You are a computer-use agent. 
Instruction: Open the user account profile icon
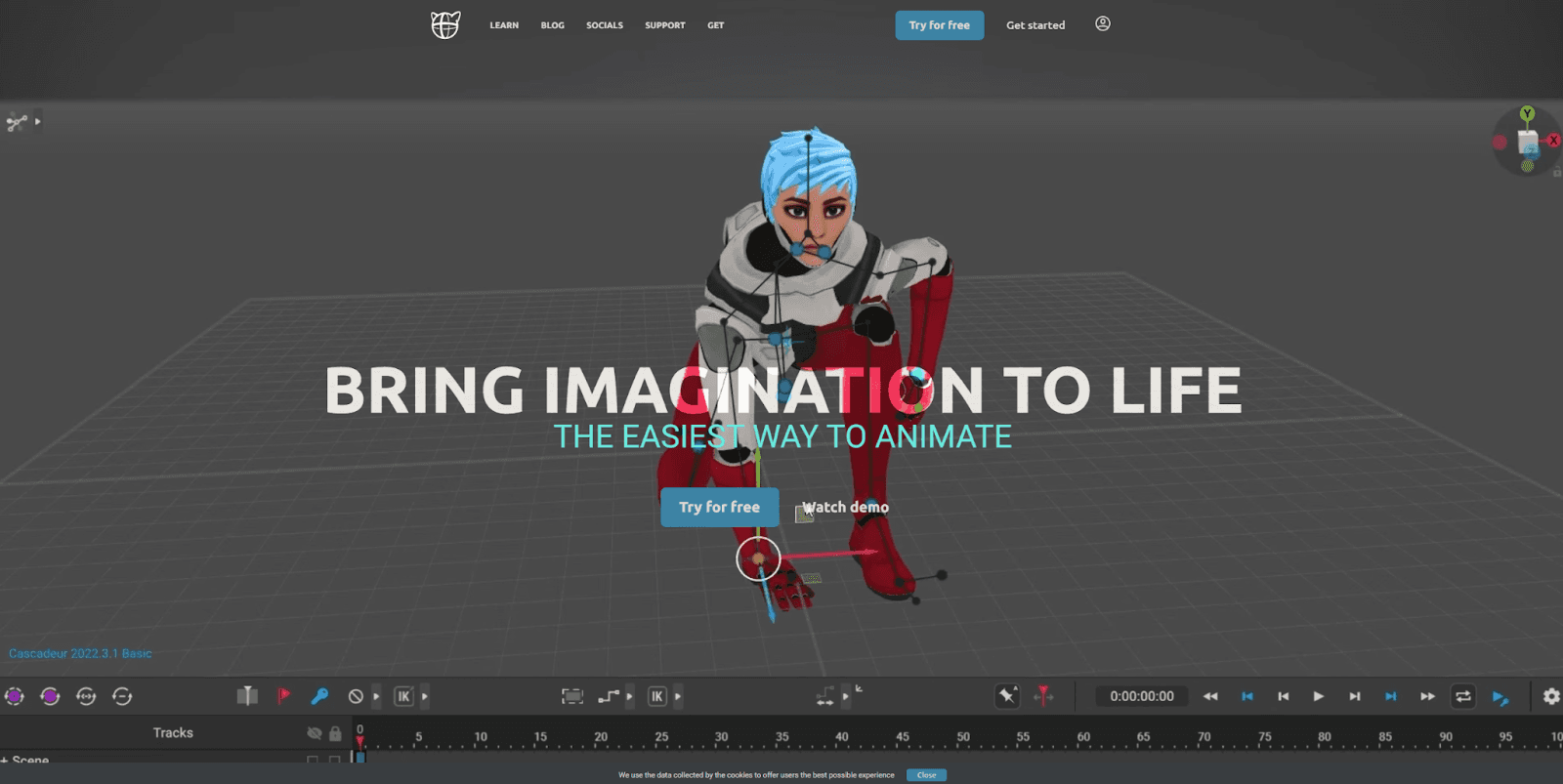(1103, 23)
